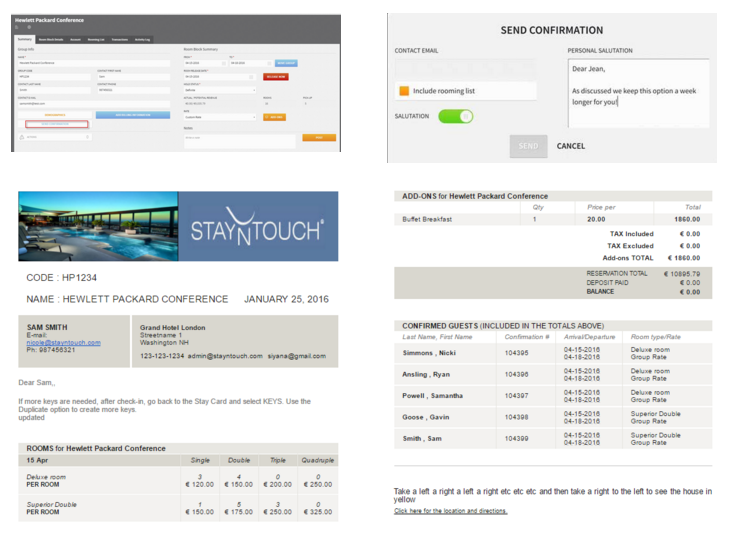Open the Account tab

[75, 40]
